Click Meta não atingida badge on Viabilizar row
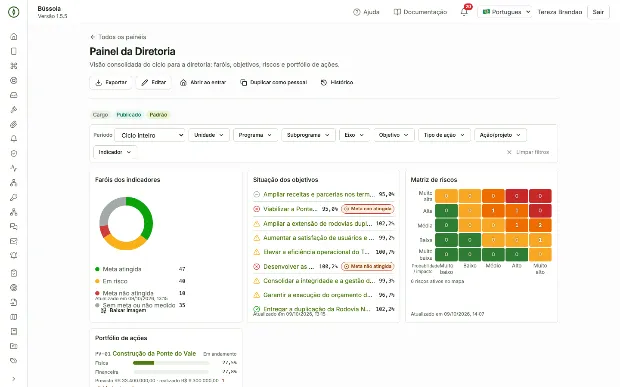Screen dimensions: 620x387 (x=368, y=209)
